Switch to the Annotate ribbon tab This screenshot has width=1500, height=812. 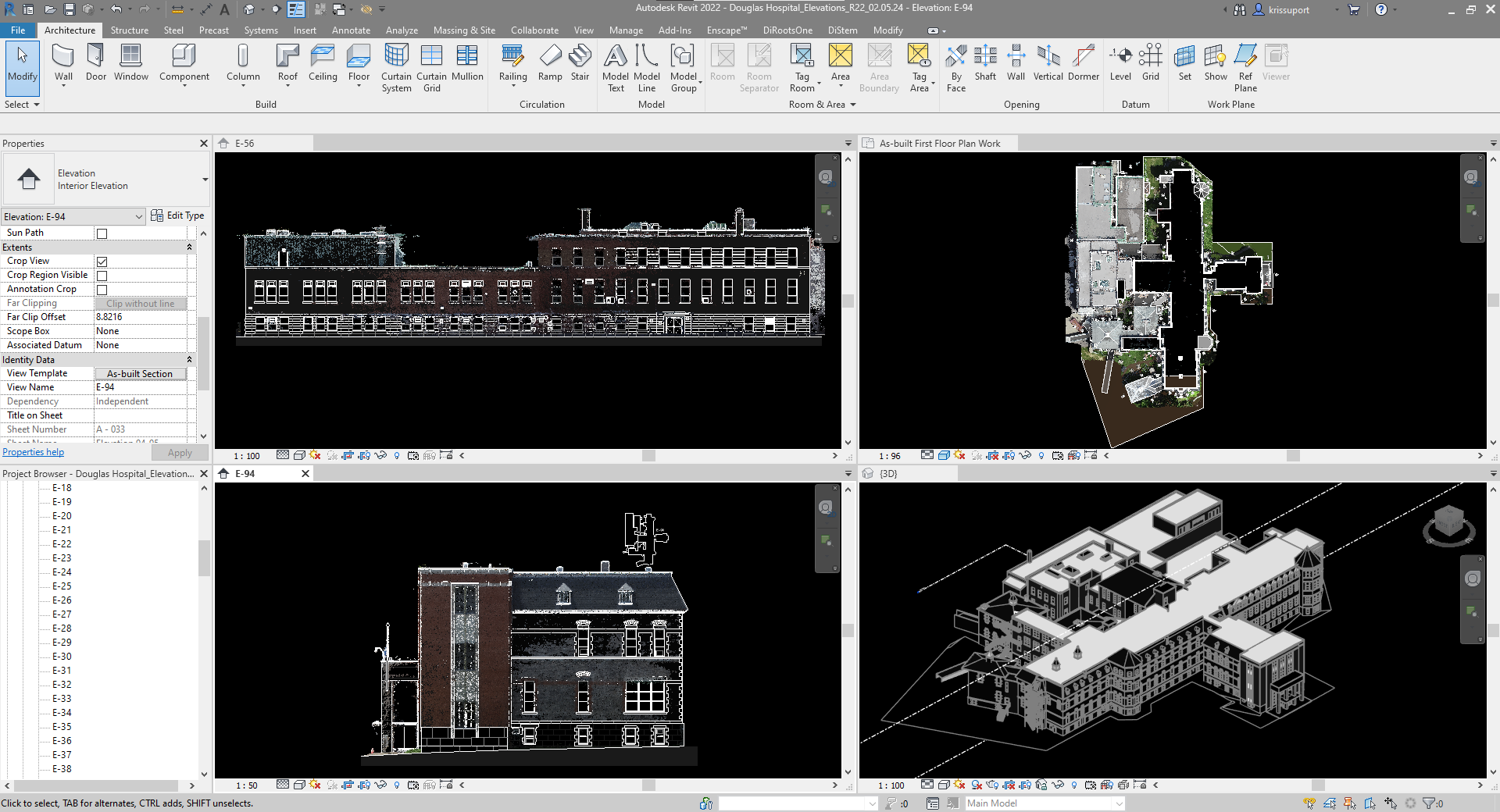351,30
